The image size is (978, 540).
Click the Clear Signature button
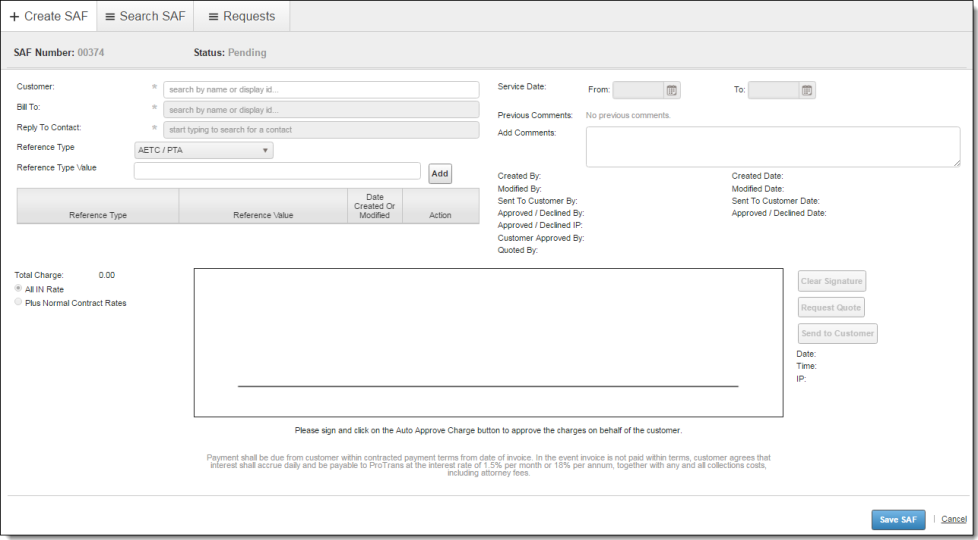(x=831, y=281)
